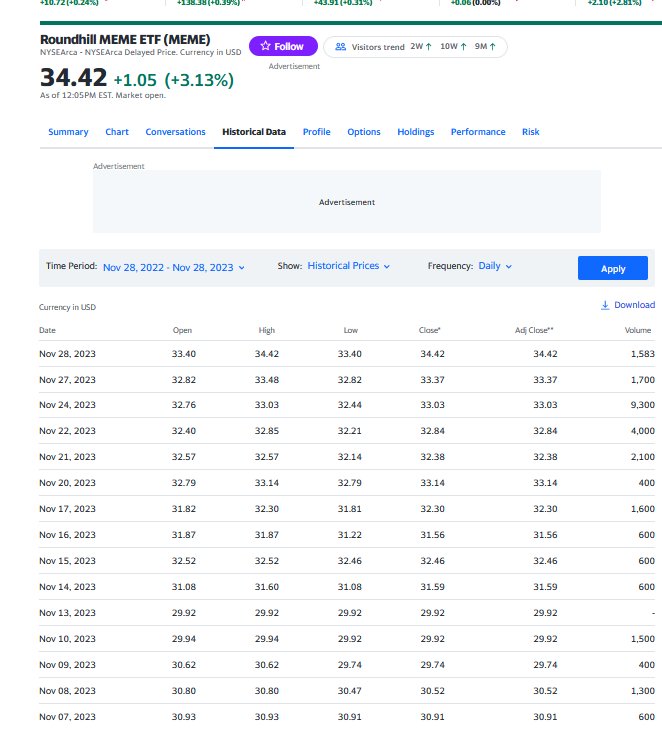Go to the Options tab
The width and height of the screenshot is (662, 729).
[x=364, y=132]
